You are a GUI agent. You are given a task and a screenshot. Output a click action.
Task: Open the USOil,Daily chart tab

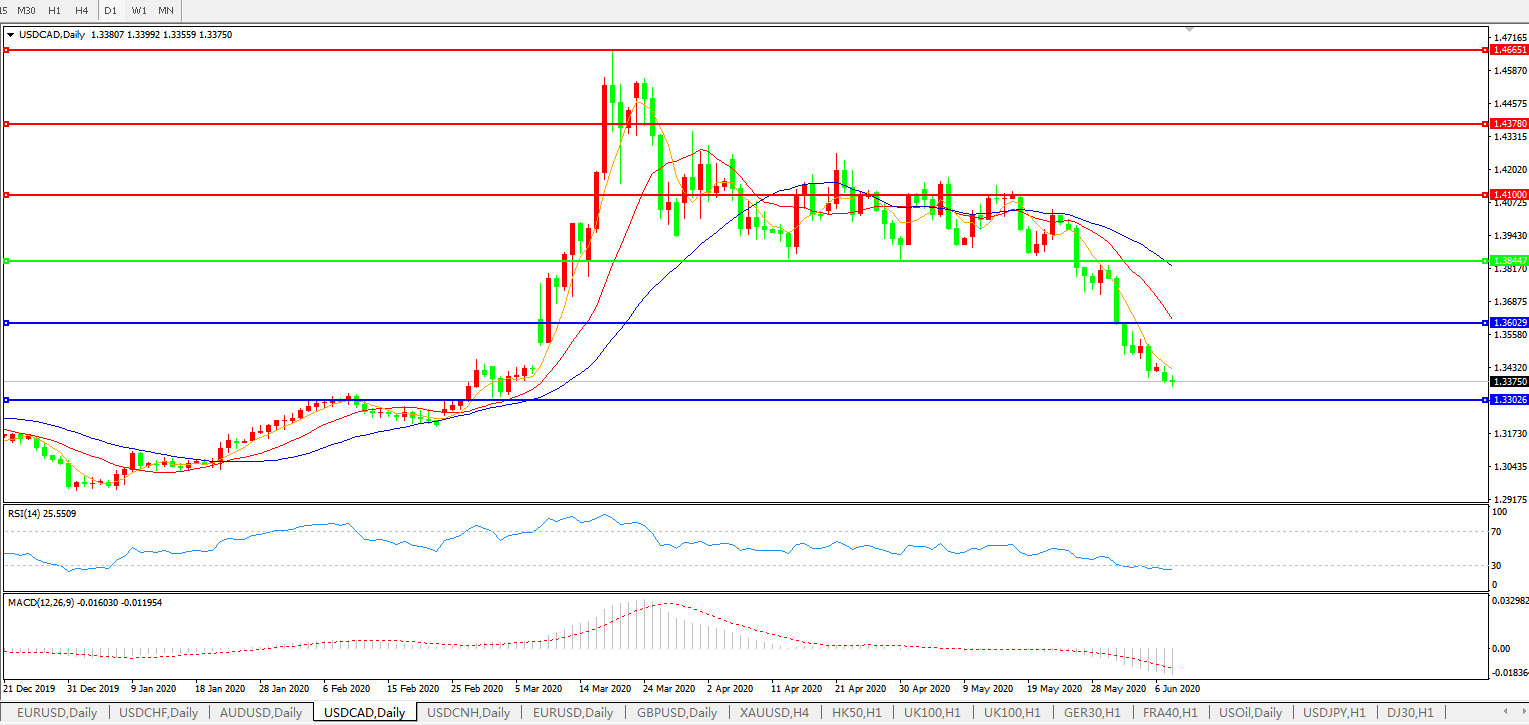click(1251, 713)
